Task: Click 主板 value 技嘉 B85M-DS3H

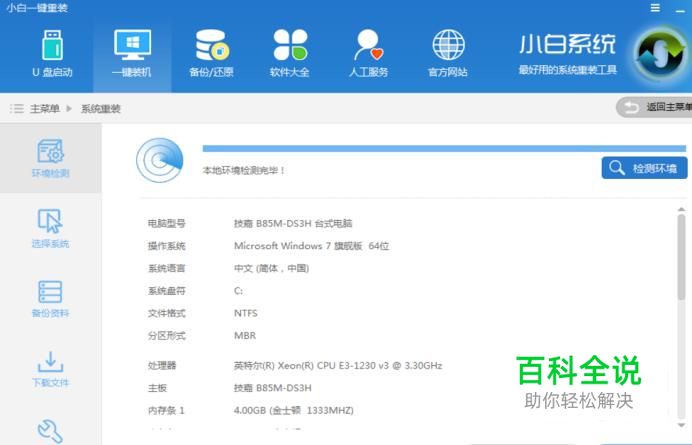Action: pyautogui.click(x=273, y=388)
